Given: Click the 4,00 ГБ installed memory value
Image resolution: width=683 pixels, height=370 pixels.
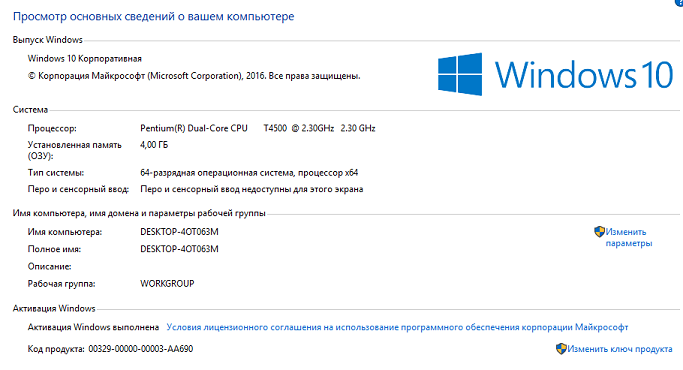Looking at the screenshot, I should (154, 145).
